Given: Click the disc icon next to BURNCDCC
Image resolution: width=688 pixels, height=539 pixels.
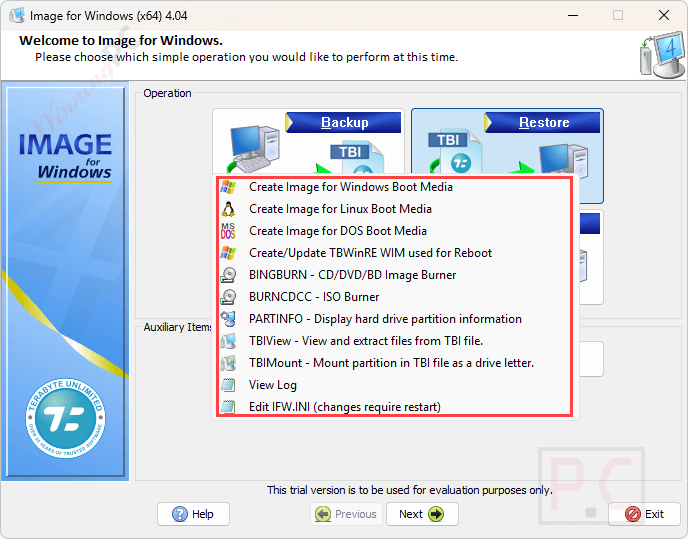Looking at the screenshot, I should tap(228, 297).
